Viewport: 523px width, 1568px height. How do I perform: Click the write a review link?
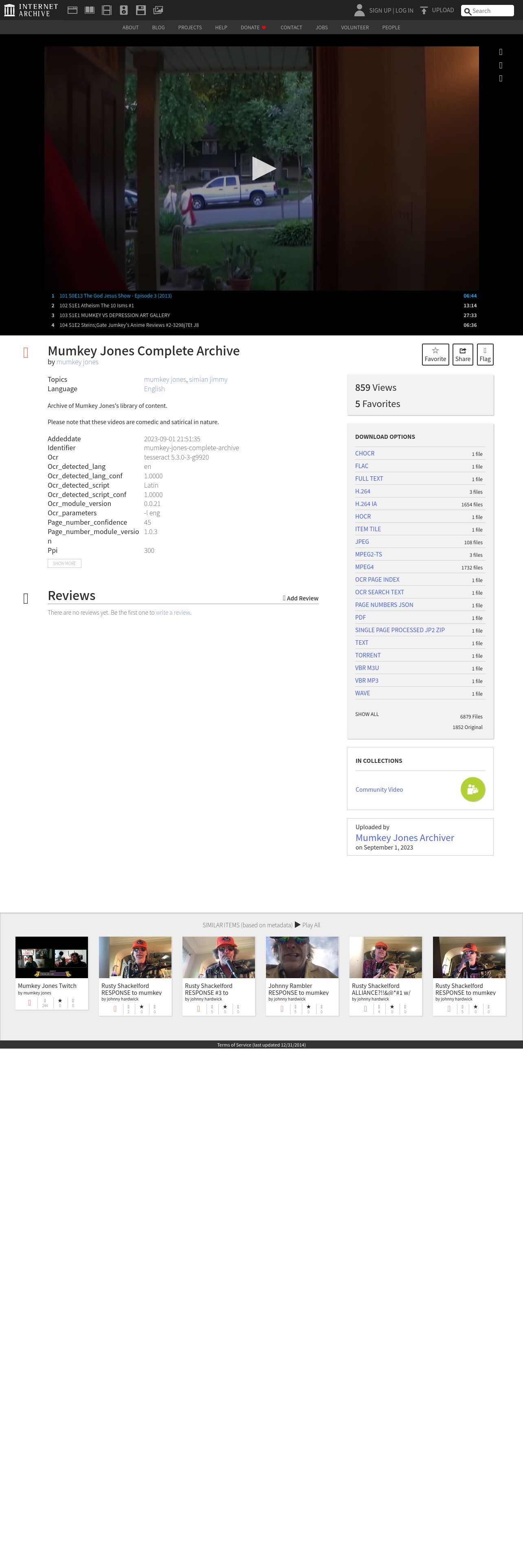(173, 612)
